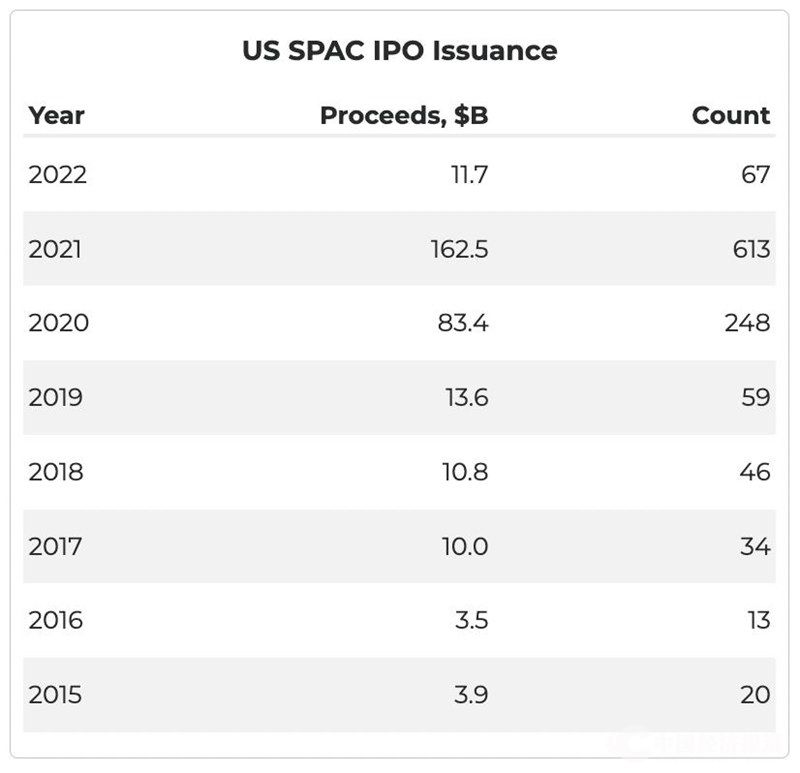Select the 2016 year cell
The height and width of the screenshot is (773, 800).
coord(56,621)
